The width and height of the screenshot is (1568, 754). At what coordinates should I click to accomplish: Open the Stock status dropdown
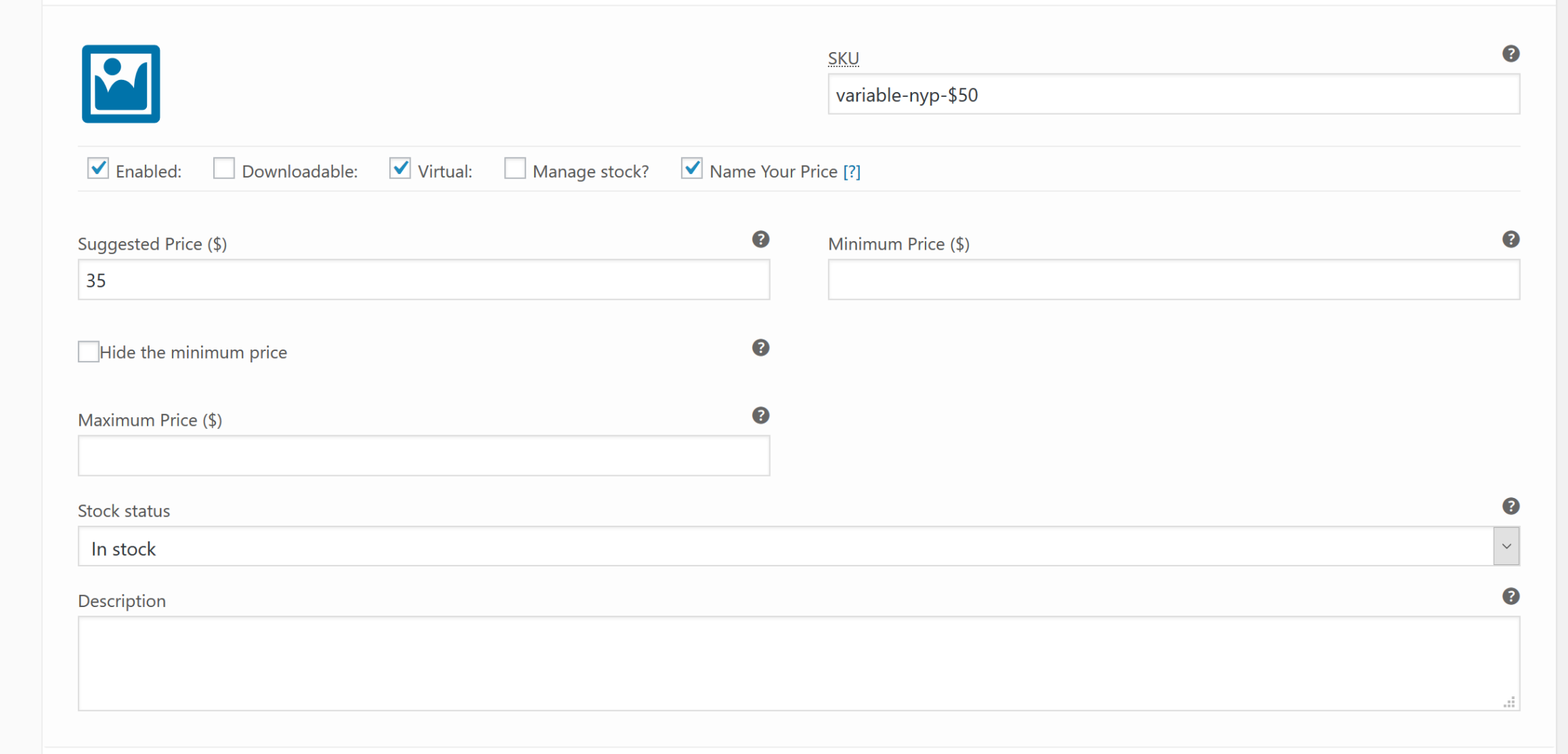(x=799, y=546)
